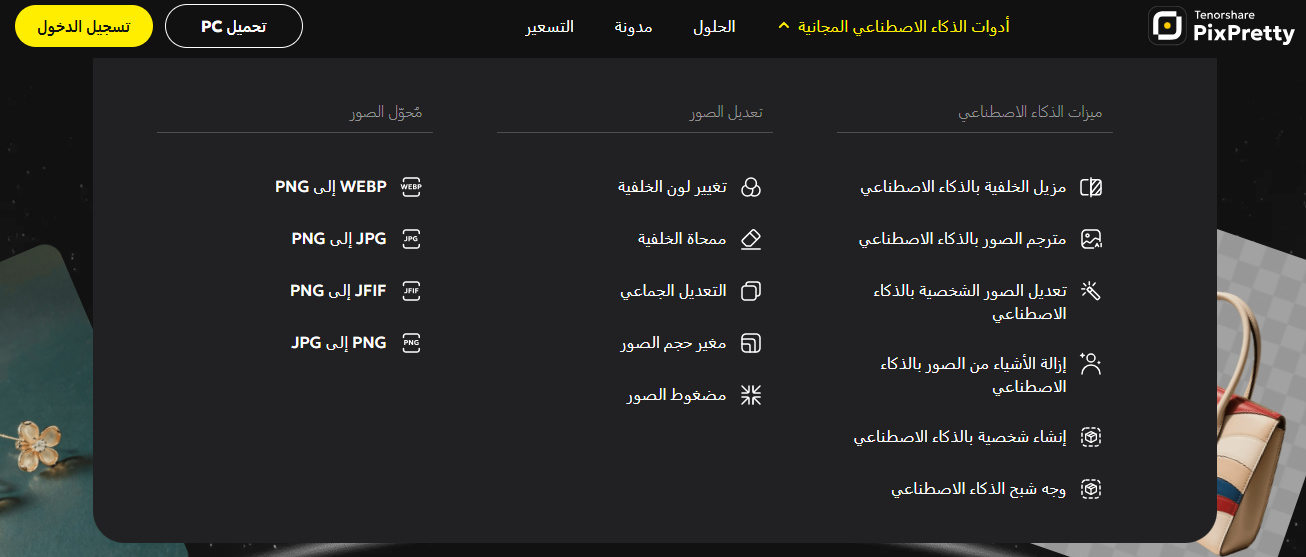
Task: Open JFIF إلى PNG converter link
Action: [338, 291]
